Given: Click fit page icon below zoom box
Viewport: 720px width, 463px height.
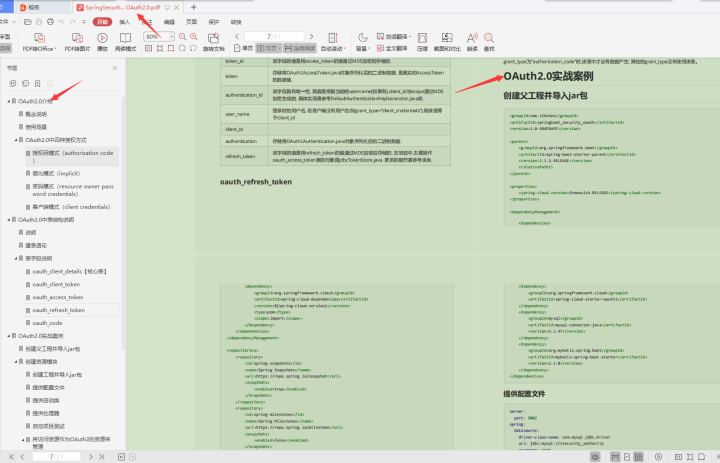Looking at the screenshot, I should [160, 48].
